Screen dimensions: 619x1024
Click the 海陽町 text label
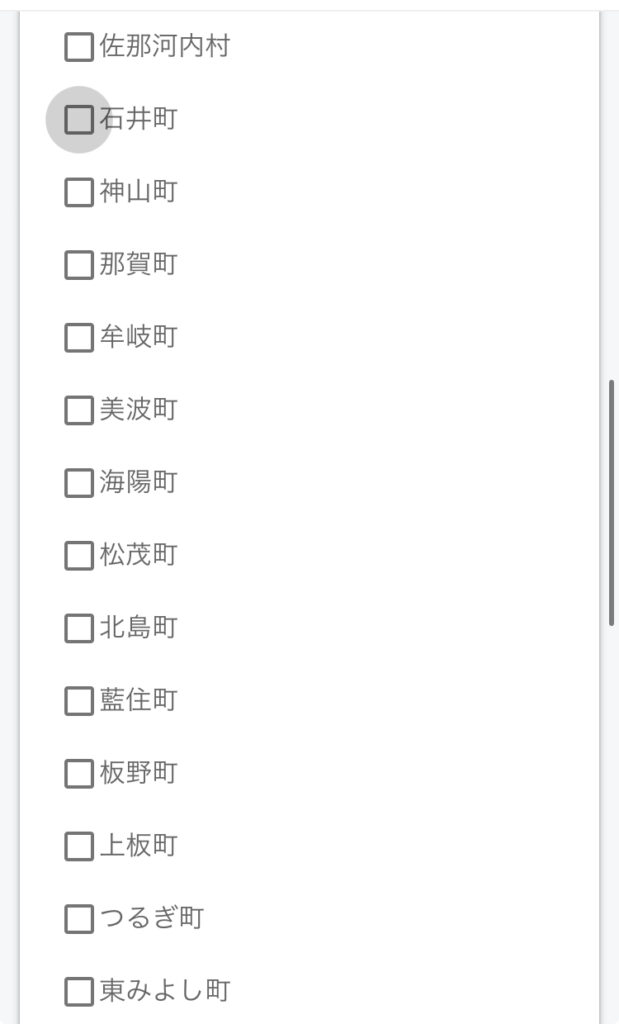138,483
